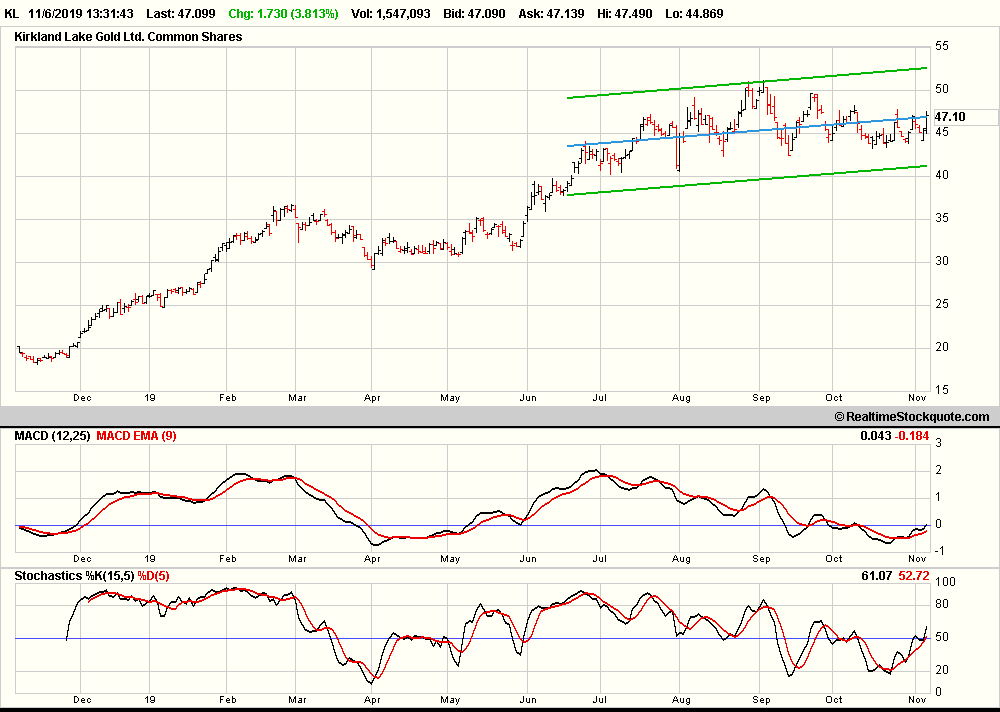Image resolution: width=1000 pixels, height=712 pixels.
Task: Click the 50 label on Stochastics axis
Action: point(941,637)
